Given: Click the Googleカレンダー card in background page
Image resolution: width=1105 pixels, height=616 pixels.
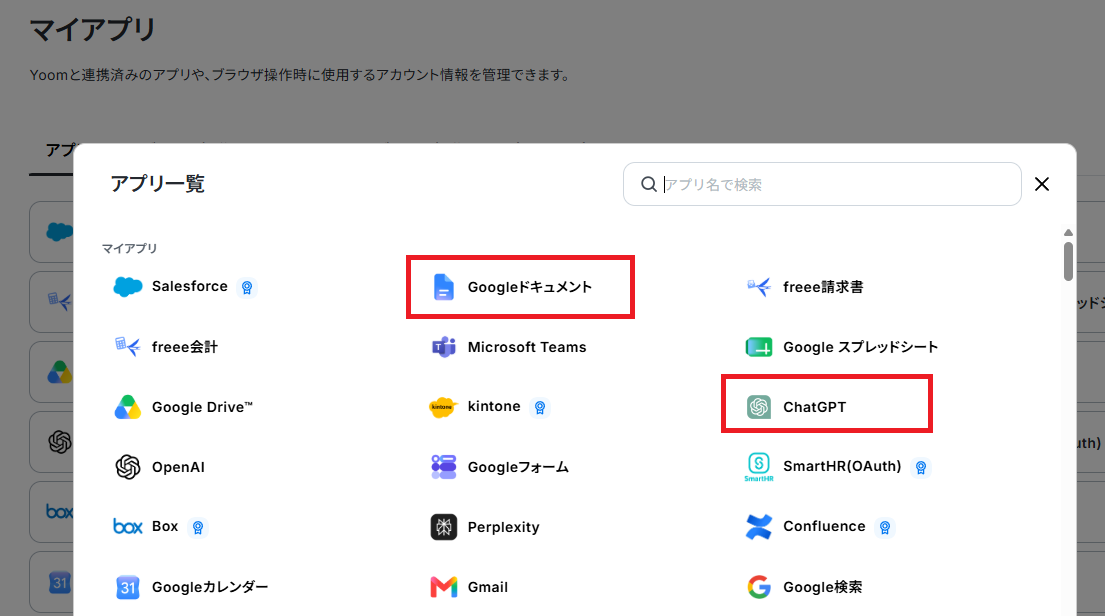Looking at the screenshot, I should [51, 582].
